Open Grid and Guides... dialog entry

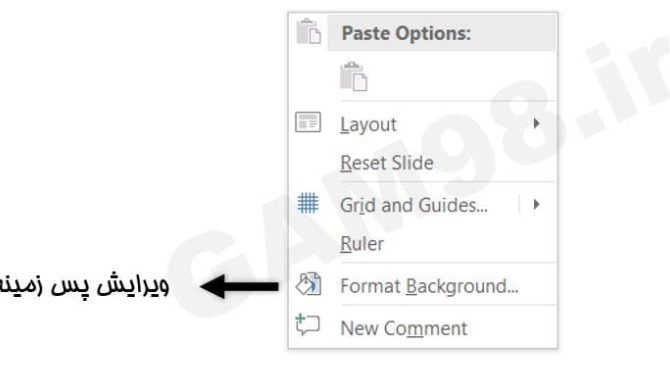click(414, 205)
